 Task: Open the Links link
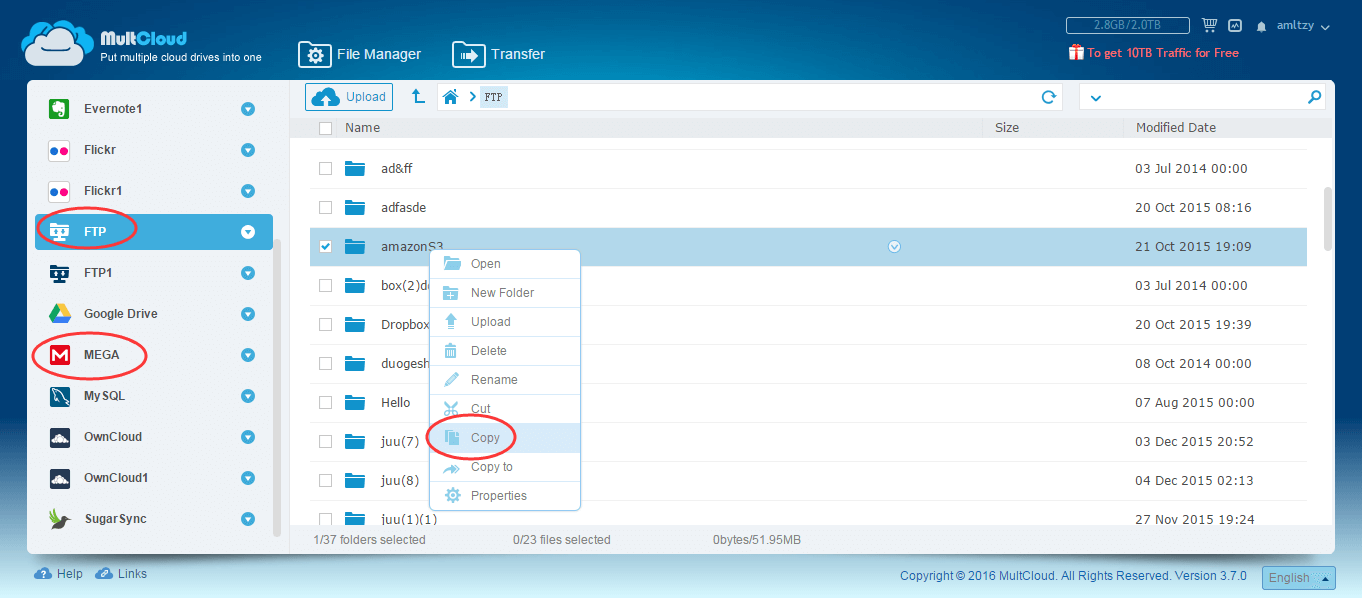121,574
